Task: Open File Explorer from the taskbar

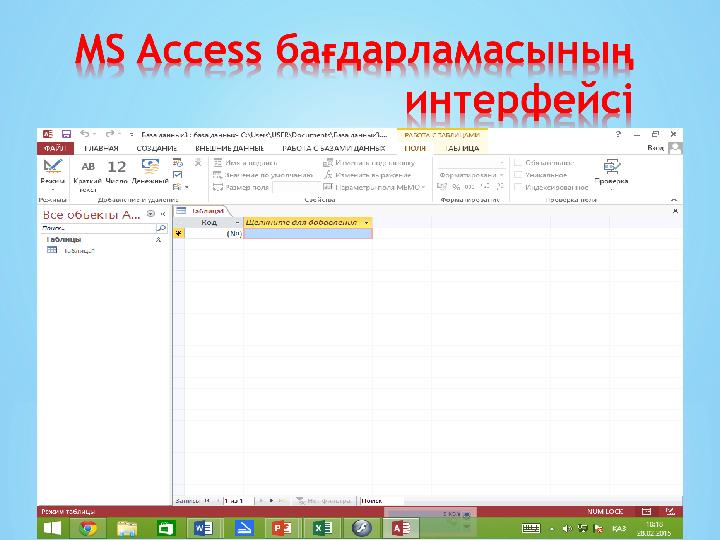Action: click(127, 529)
